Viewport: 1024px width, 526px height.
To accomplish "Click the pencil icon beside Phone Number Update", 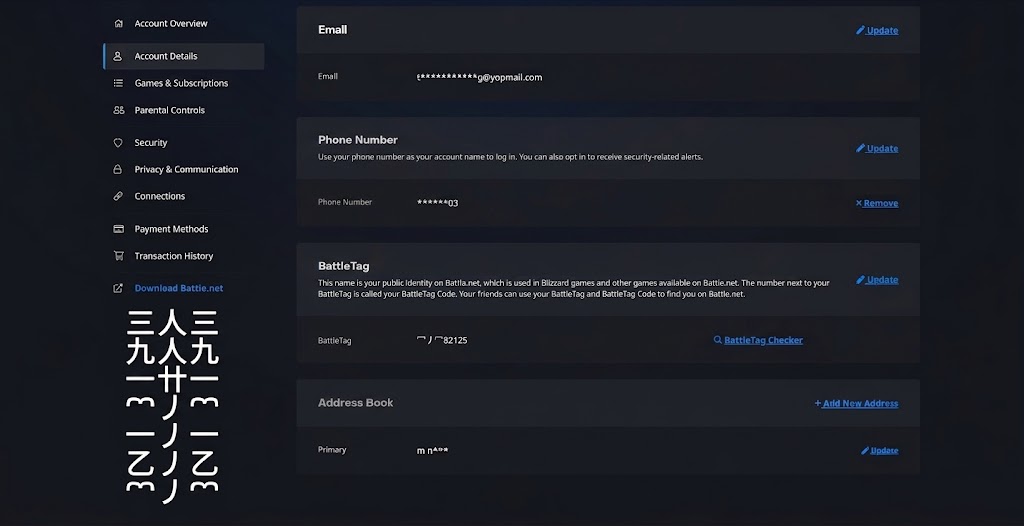I will click(860, 148).
